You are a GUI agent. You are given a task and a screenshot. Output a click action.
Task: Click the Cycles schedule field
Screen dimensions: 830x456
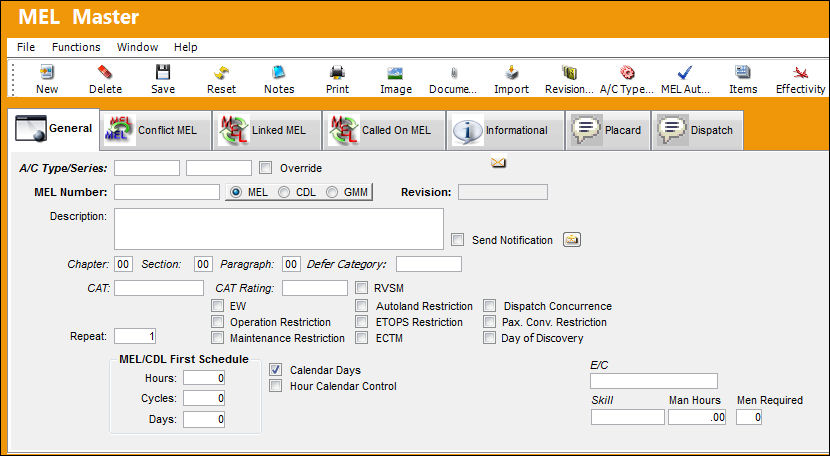coord(204,398)
